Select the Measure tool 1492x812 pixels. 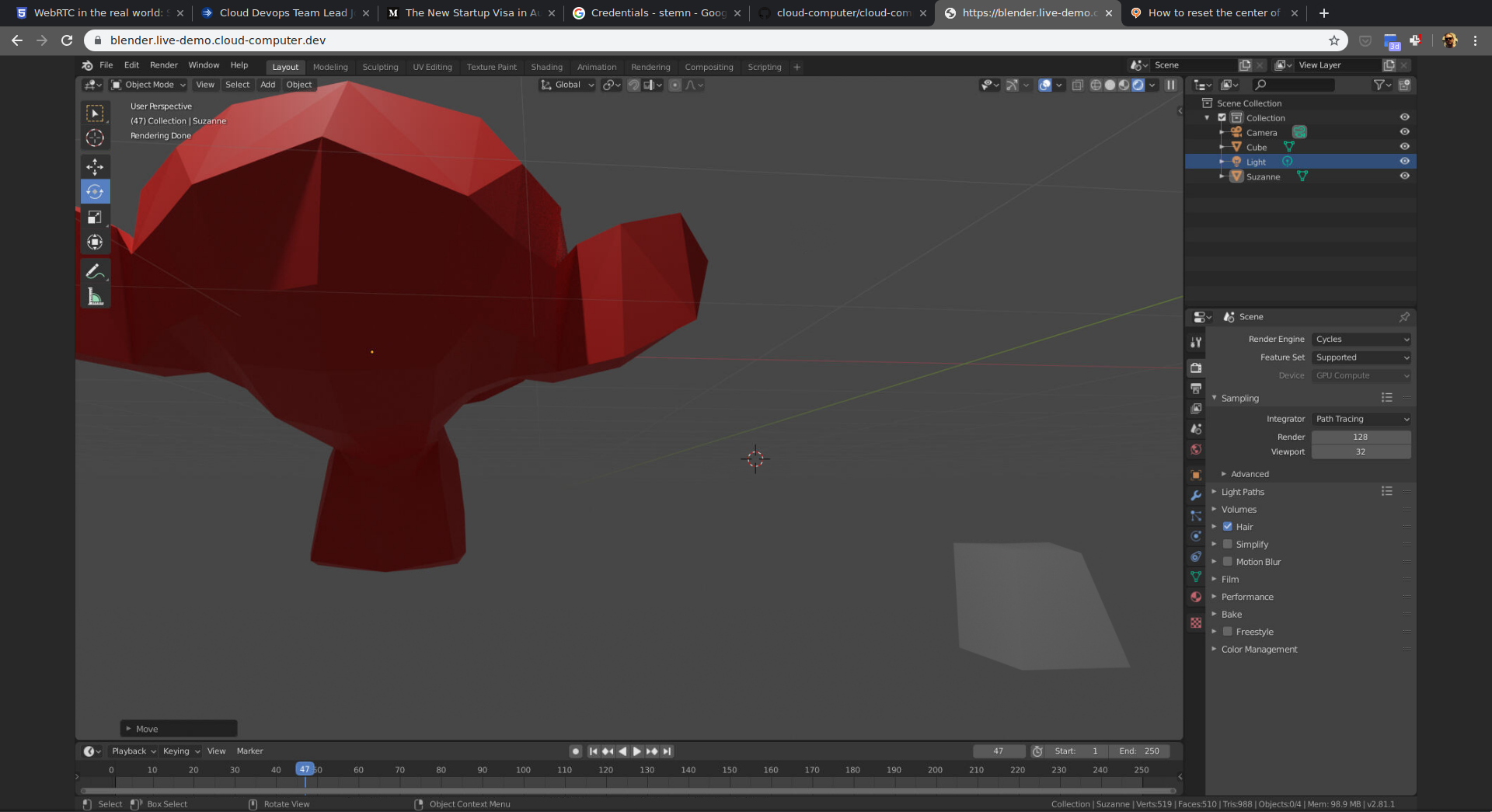click(x=95, y=296)
